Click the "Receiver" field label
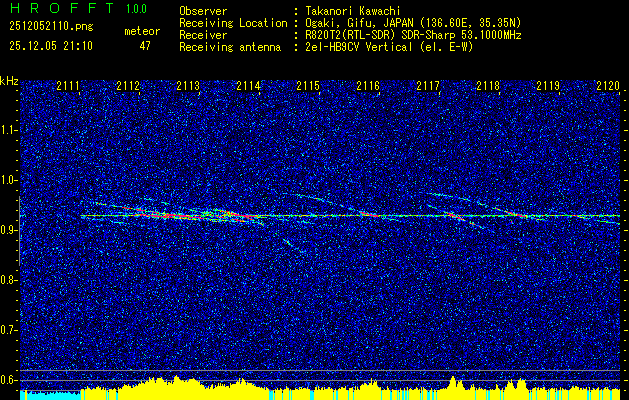Screen dimensions: 629x400 click(x=203, y=35)
